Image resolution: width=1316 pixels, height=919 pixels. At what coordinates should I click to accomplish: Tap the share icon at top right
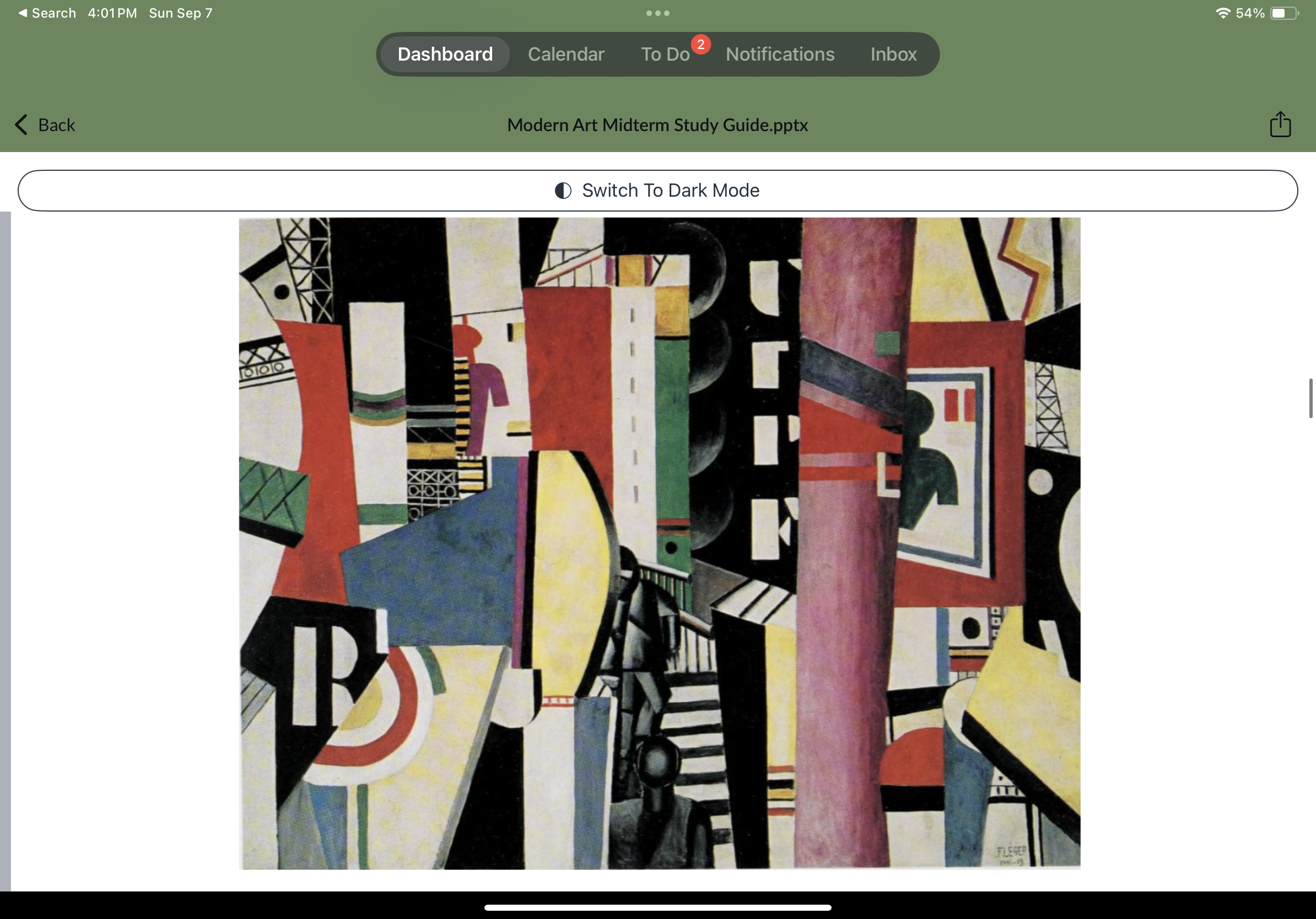tap(1280, 125)
